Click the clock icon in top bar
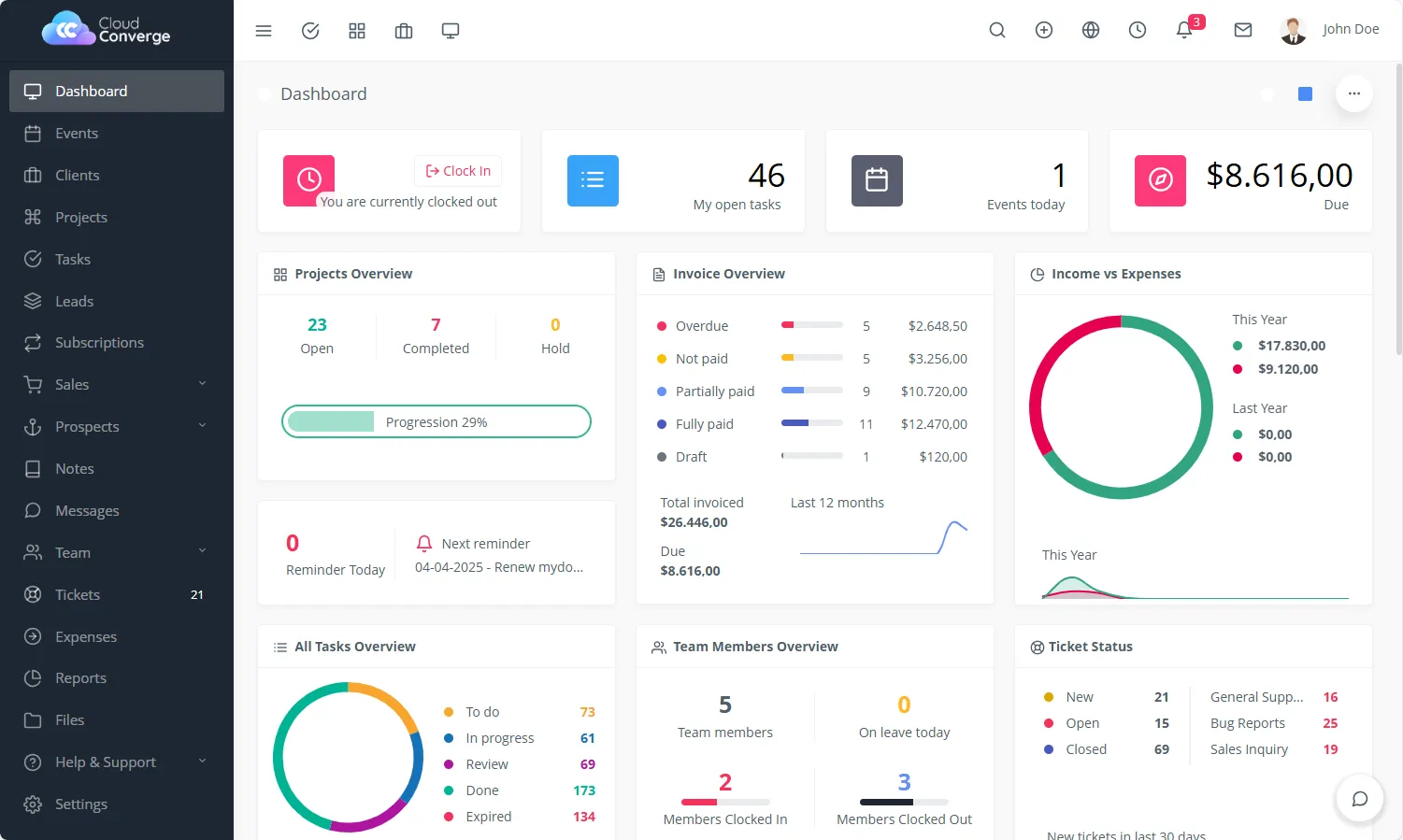 (1138, 30)
